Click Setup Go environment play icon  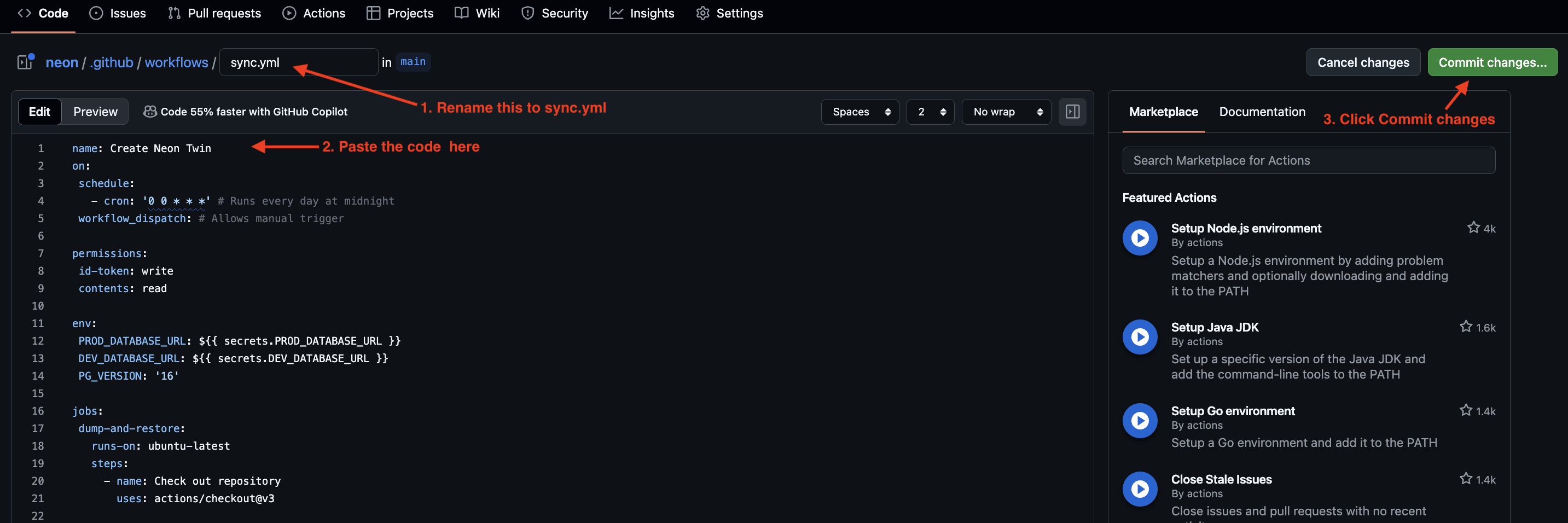1140,420
